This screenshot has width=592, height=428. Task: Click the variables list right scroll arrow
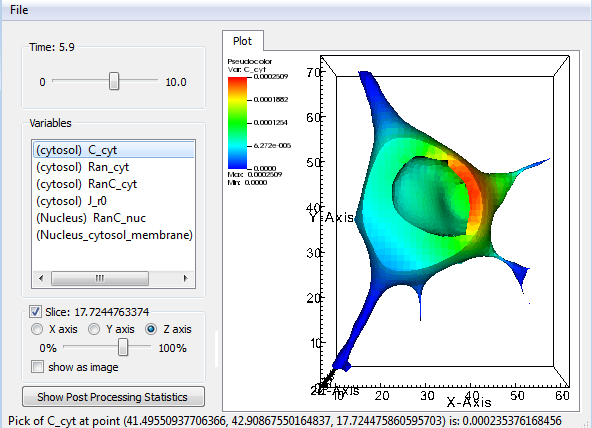click(x=186, y=279)
